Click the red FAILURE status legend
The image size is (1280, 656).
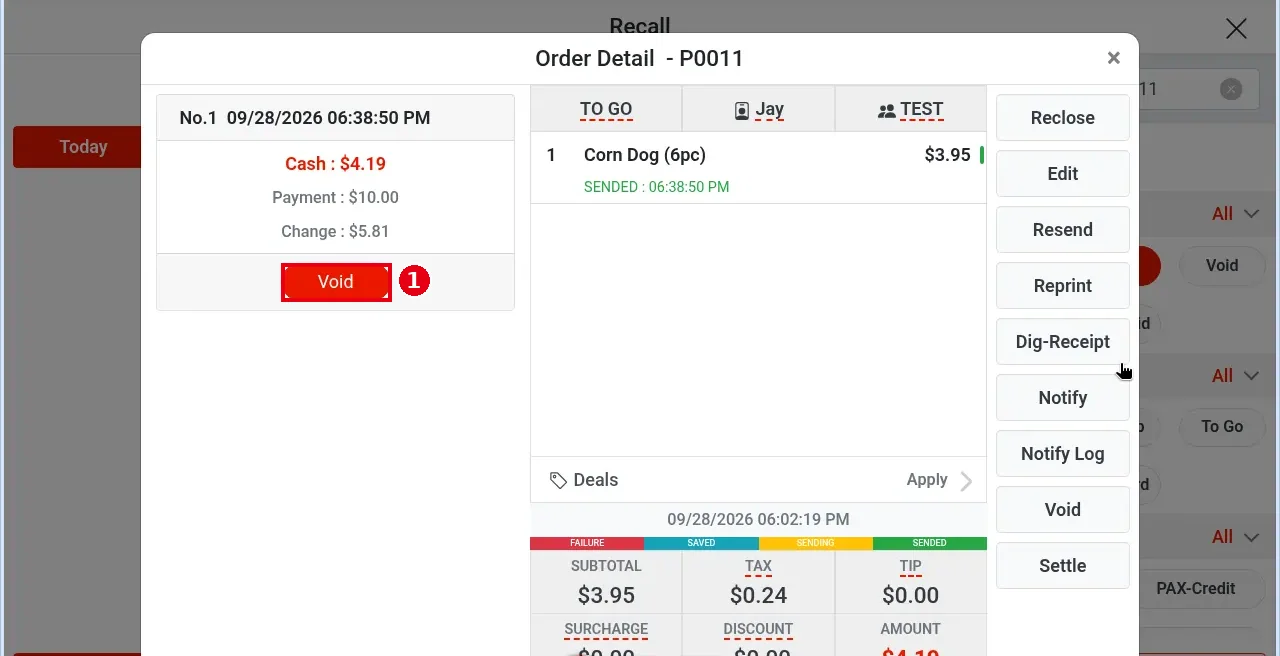[x=587, y=543]
